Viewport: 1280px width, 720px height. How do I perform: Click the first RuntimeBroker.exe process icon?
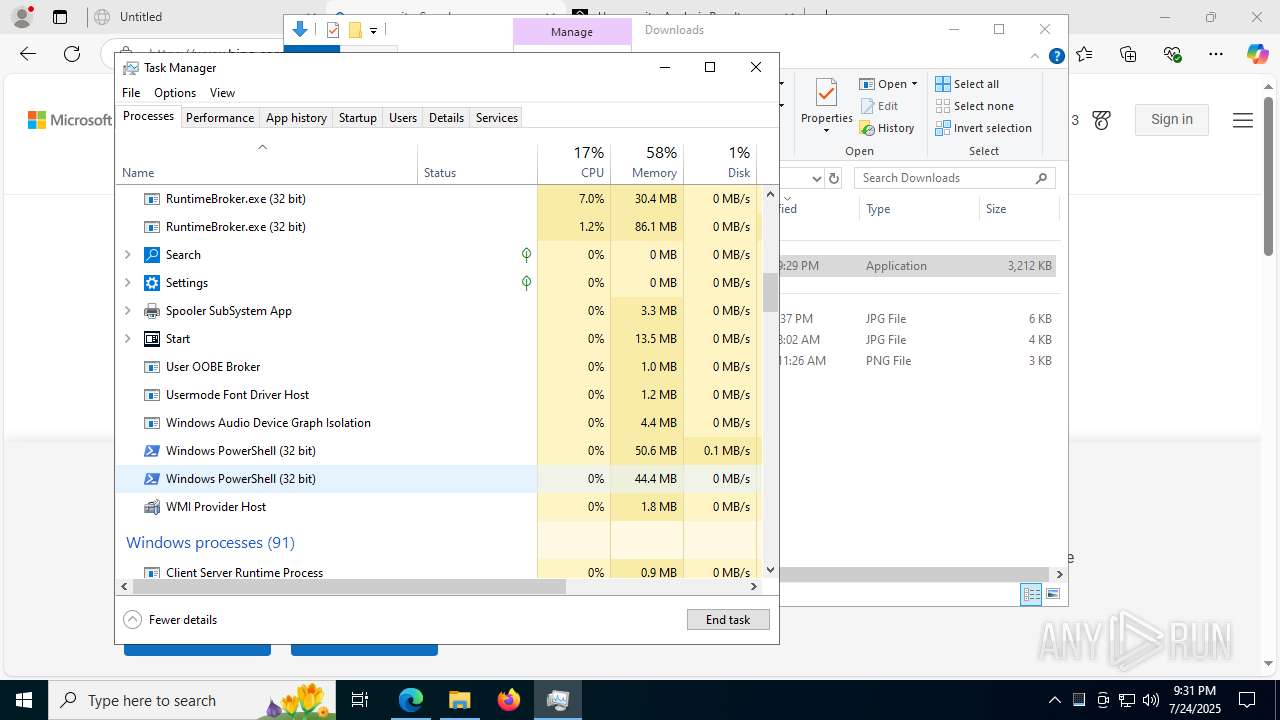click(x=152, y=199)
